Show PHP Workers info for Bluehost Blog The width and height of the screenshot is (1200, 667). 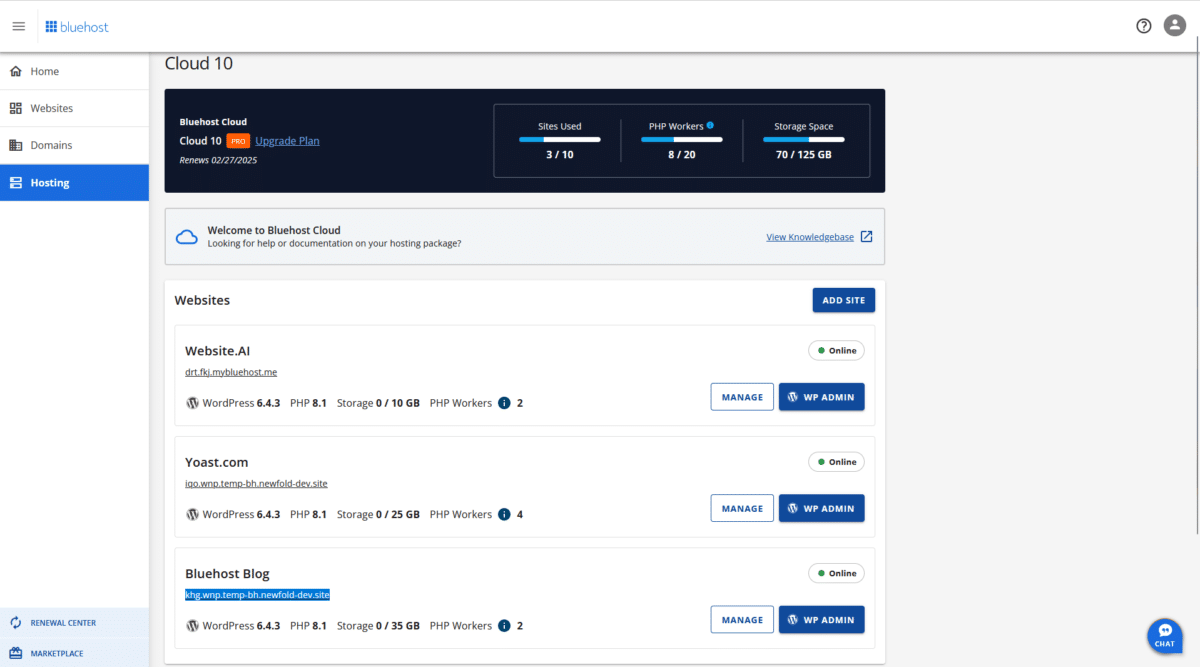pyautogui.click(x=504, y=626)
